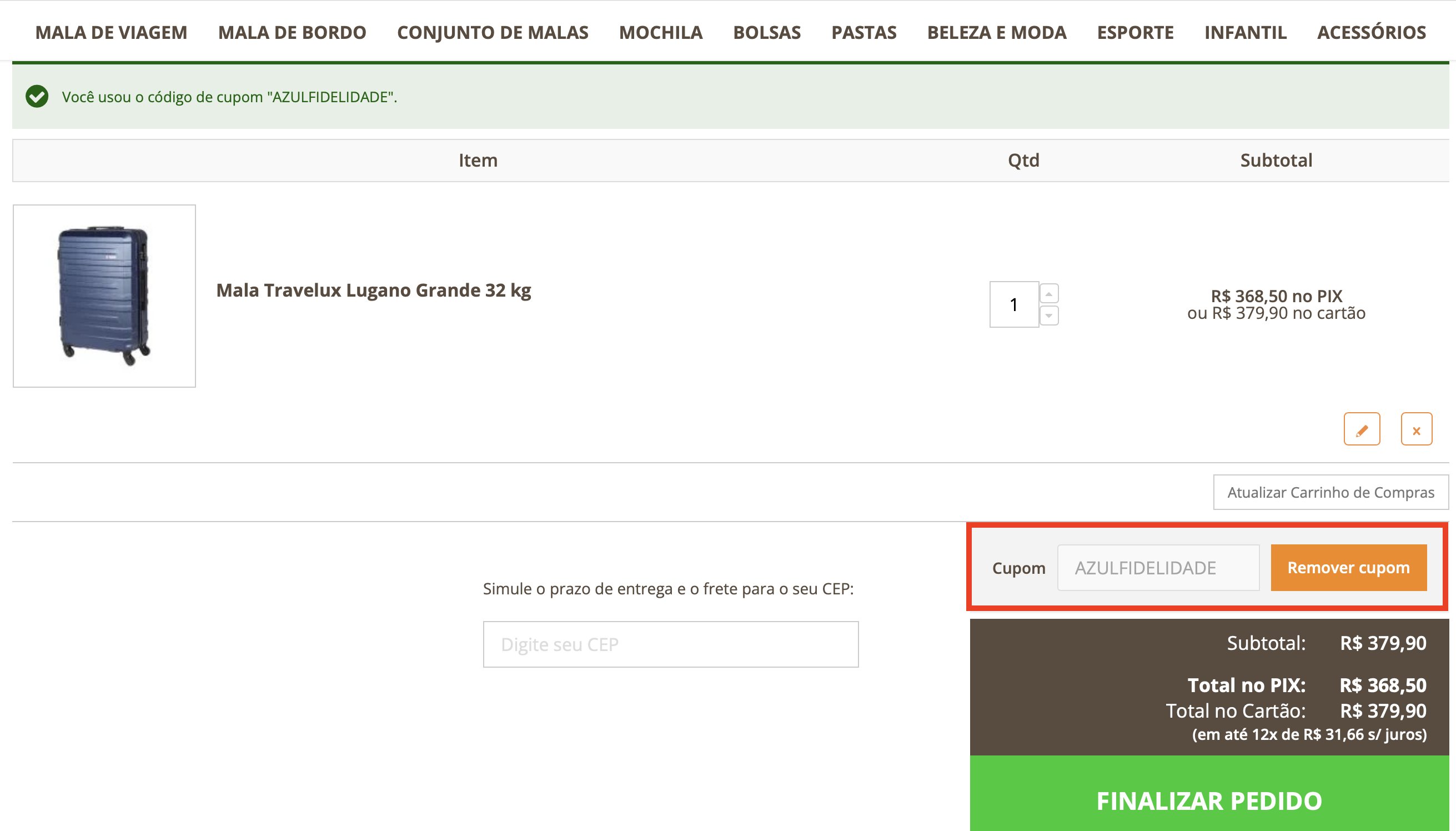Click the Cupom label

(1018, 568)
